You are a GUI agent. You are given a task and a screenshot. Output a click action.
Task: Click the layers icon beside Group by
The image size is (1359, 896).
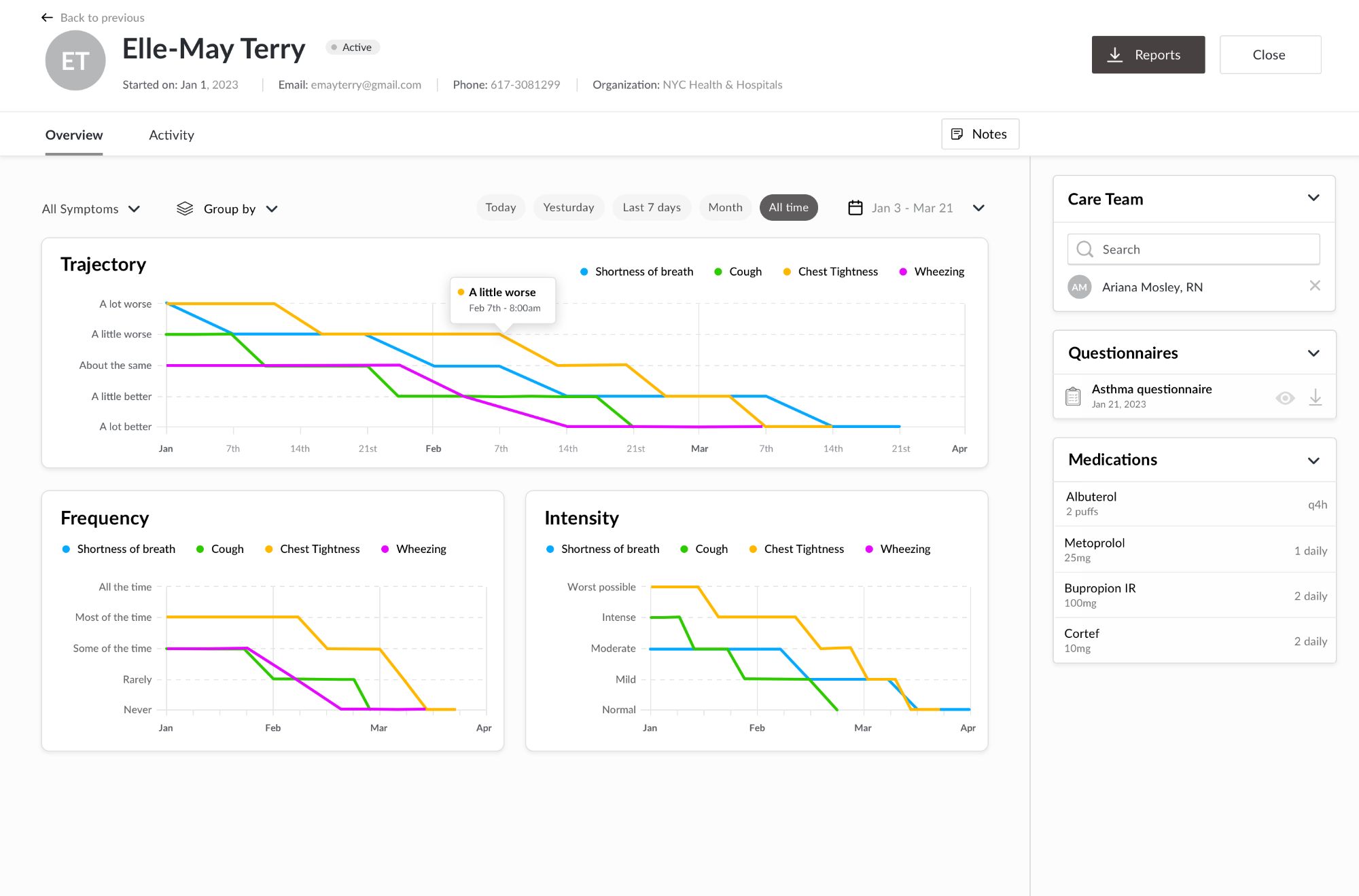185,209
